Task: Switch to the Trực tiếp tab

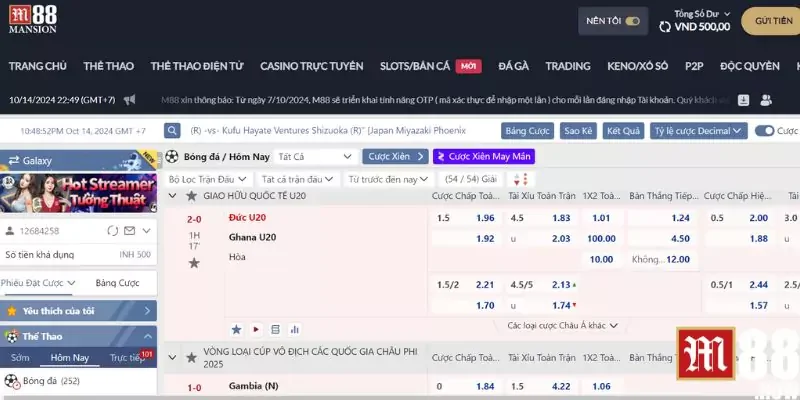Action: click(128, 357)
